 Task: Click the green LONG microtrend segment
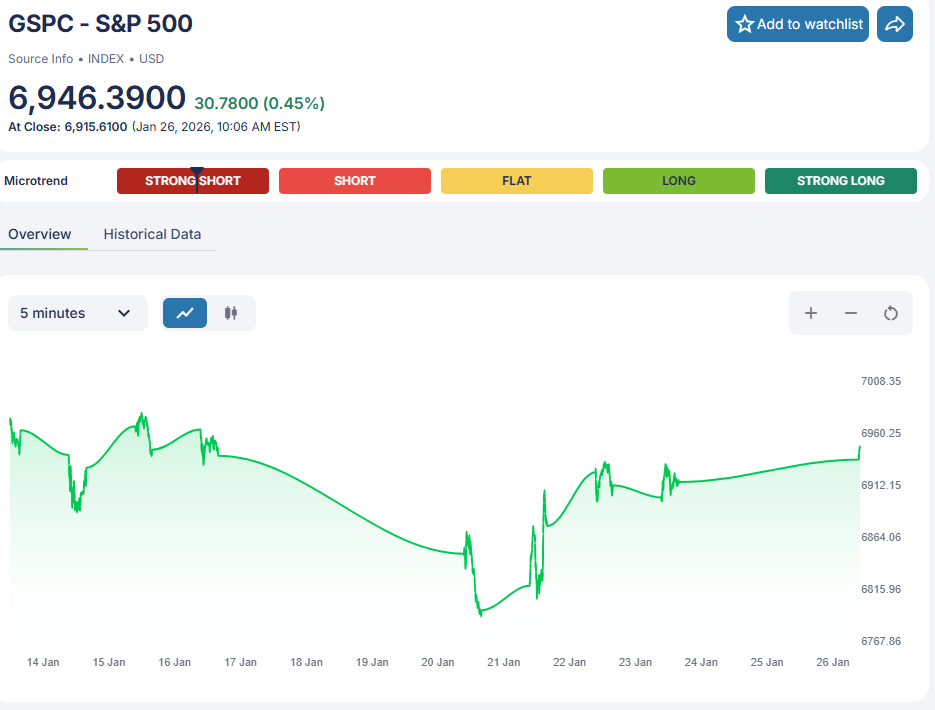(679, 181)
